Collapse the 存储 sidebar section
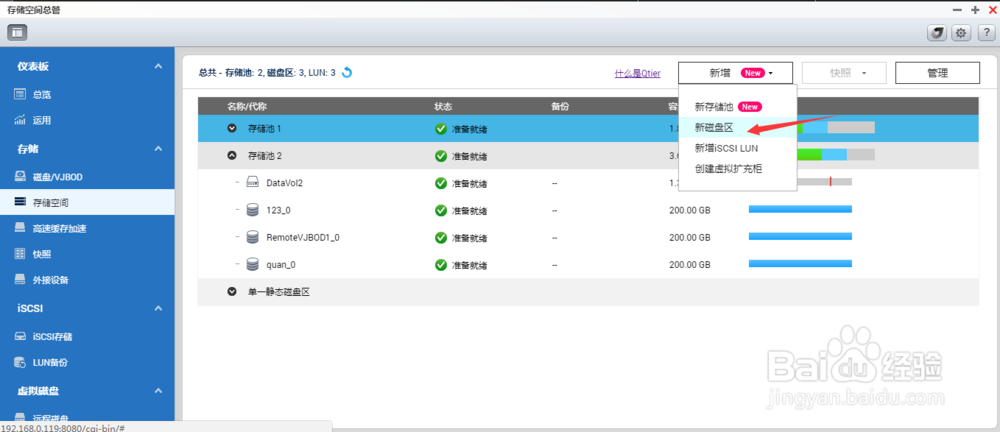Image resolution: width=1000 pixels, height=432 pixels. (x=158, y=149)
